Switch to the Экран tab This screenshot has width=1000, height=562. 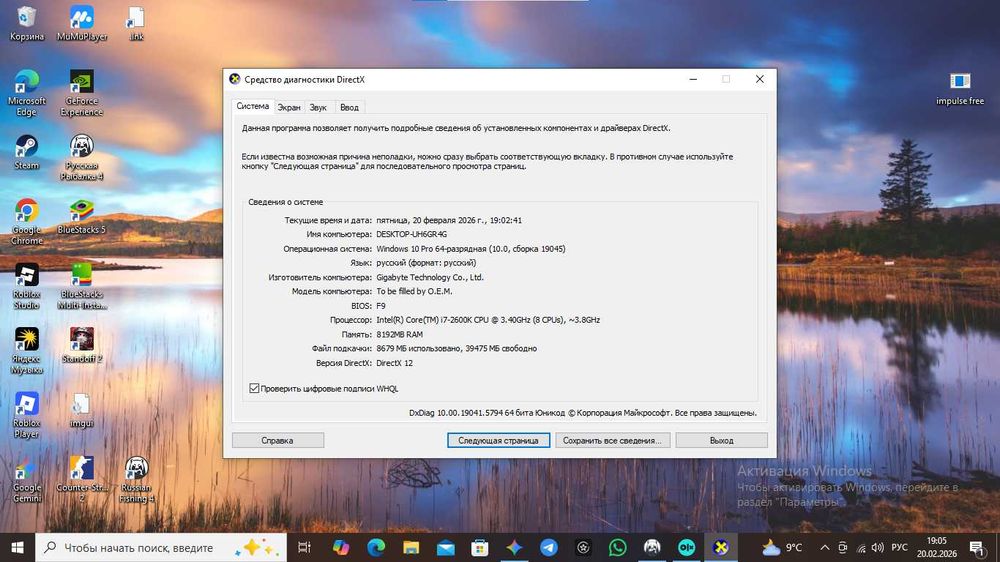tap(289, 107)
